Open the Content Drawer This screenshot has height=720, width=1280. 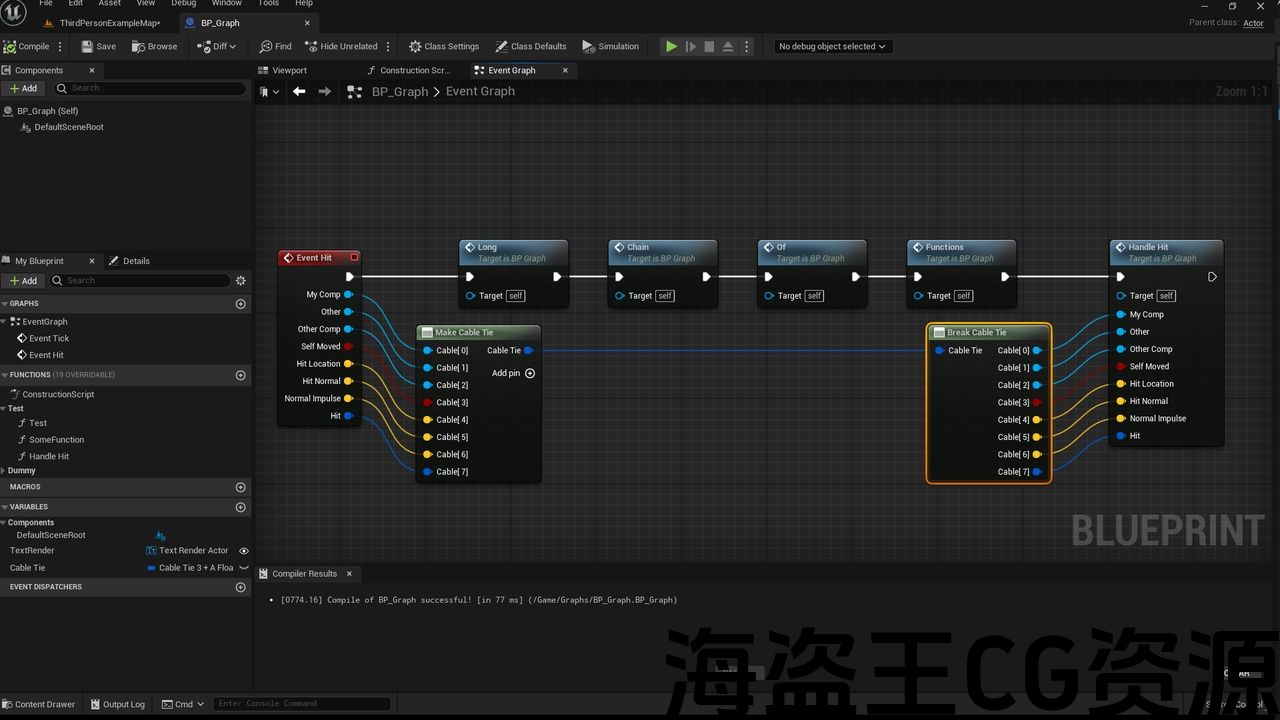point(38,704)
